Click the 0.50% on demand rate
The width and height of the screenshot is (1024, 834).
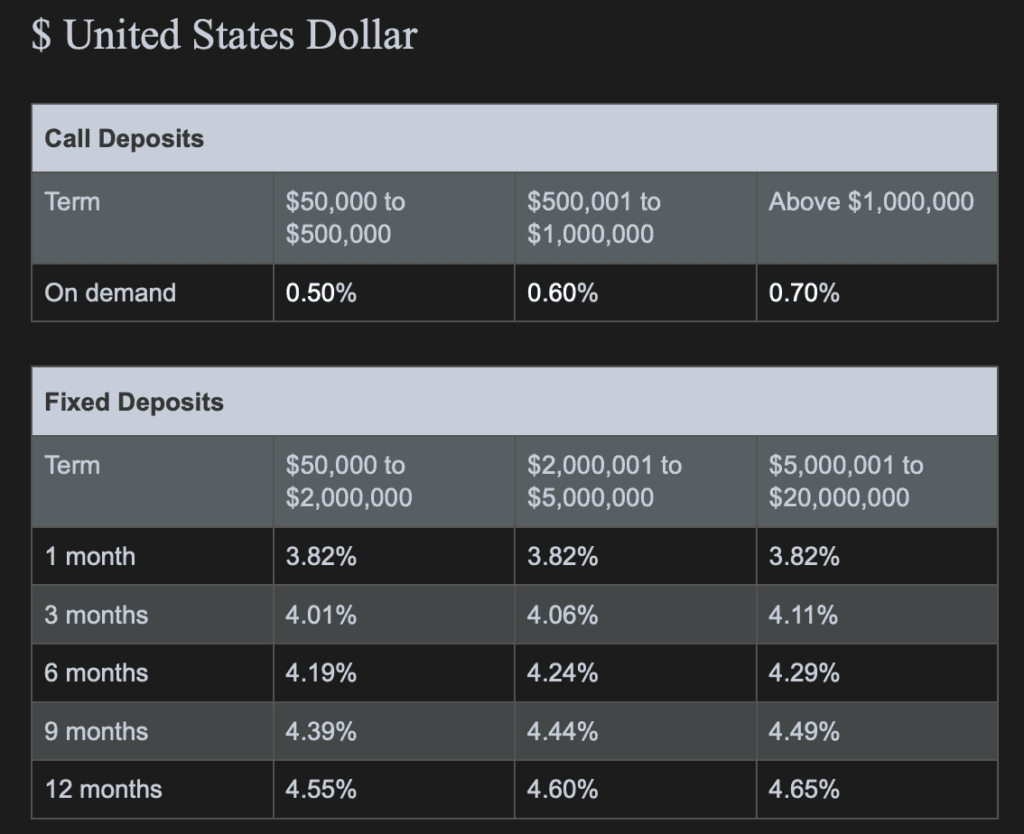321,293
